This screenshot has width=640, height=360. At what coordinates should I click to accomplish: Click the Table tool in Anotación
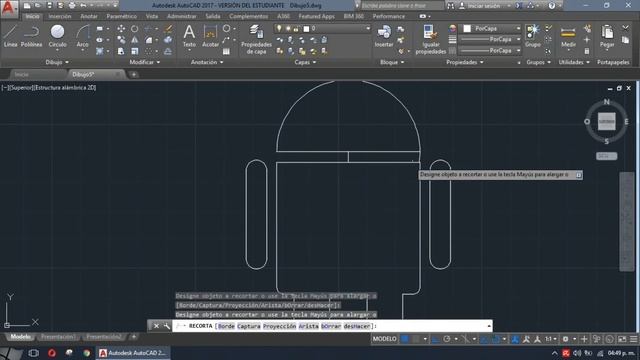coord(226,51)
